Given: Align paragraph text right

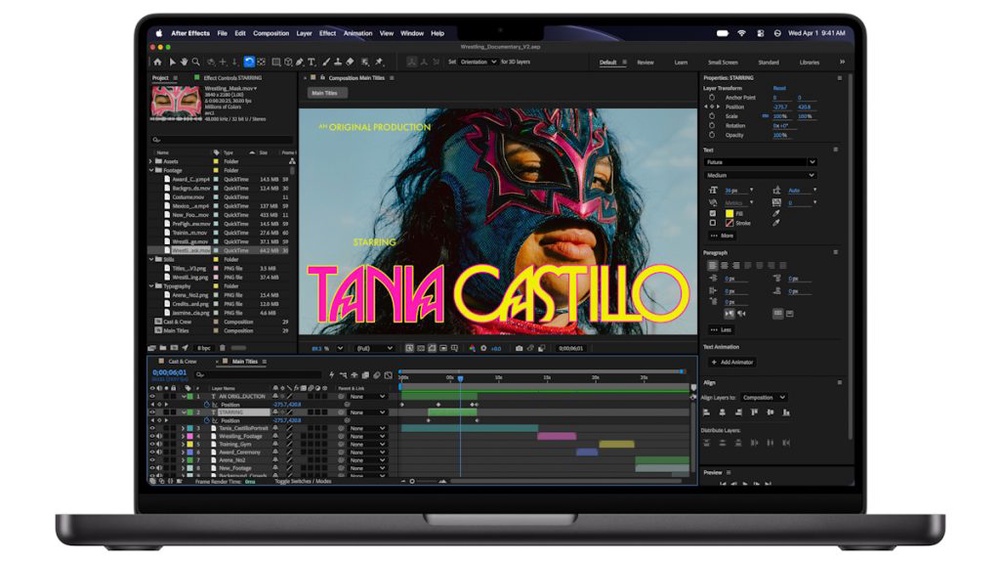Looking at the screenshot, I should [736, 265].
